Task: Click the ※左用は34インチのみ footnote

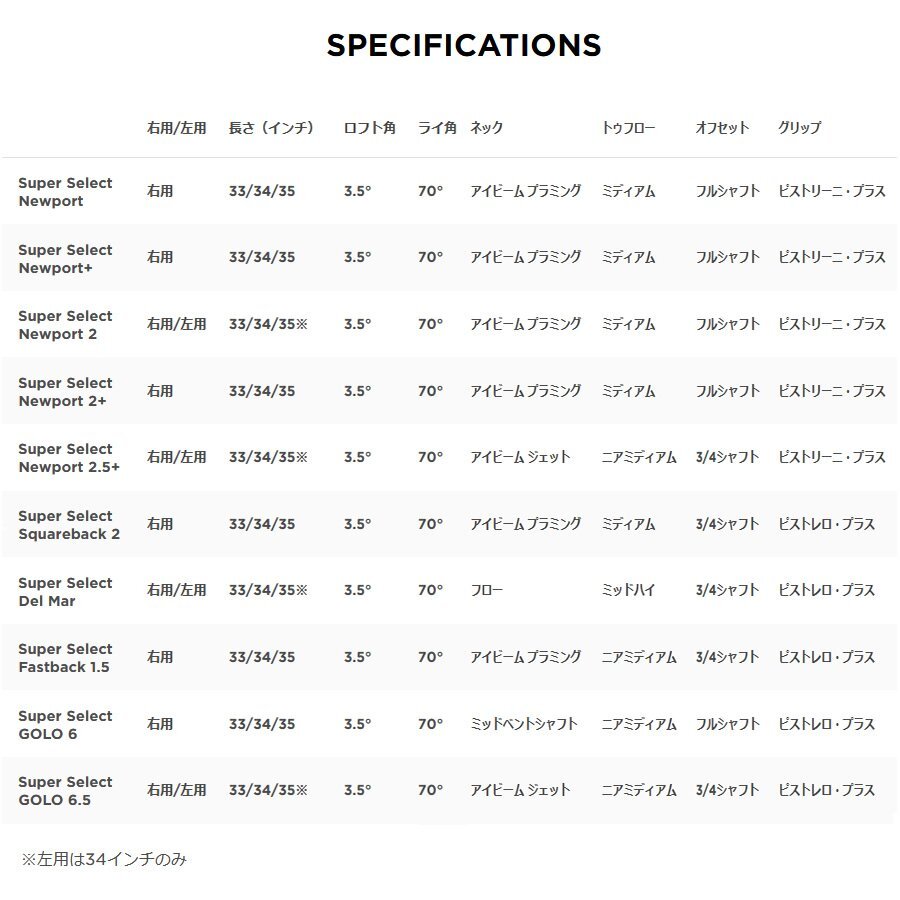Action: 104,859
